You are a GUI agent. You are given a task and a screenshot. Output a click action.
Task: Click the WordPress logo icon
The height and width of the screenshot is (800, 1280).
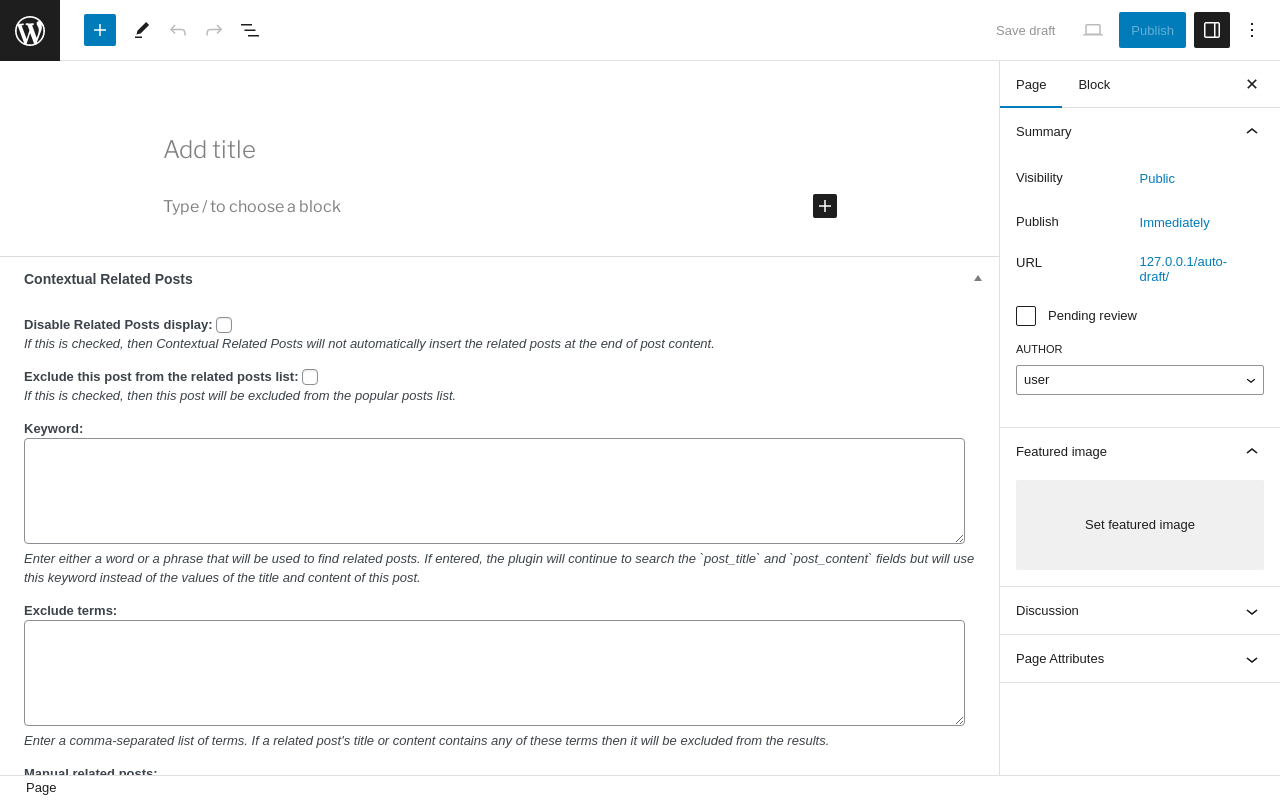(x=30, y=30)
